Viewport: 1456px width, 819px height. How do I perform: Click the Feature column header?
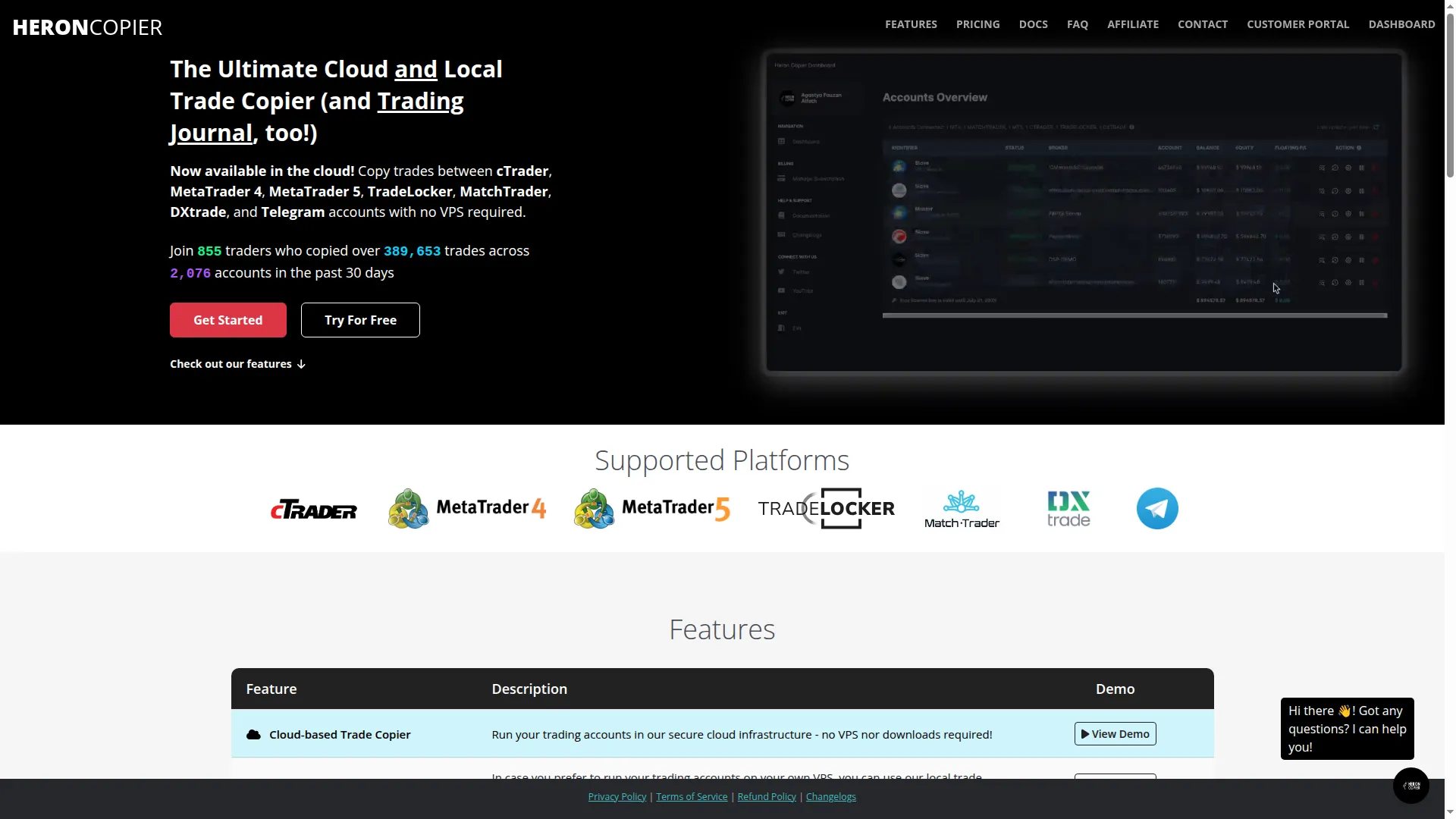coord(271,689)
